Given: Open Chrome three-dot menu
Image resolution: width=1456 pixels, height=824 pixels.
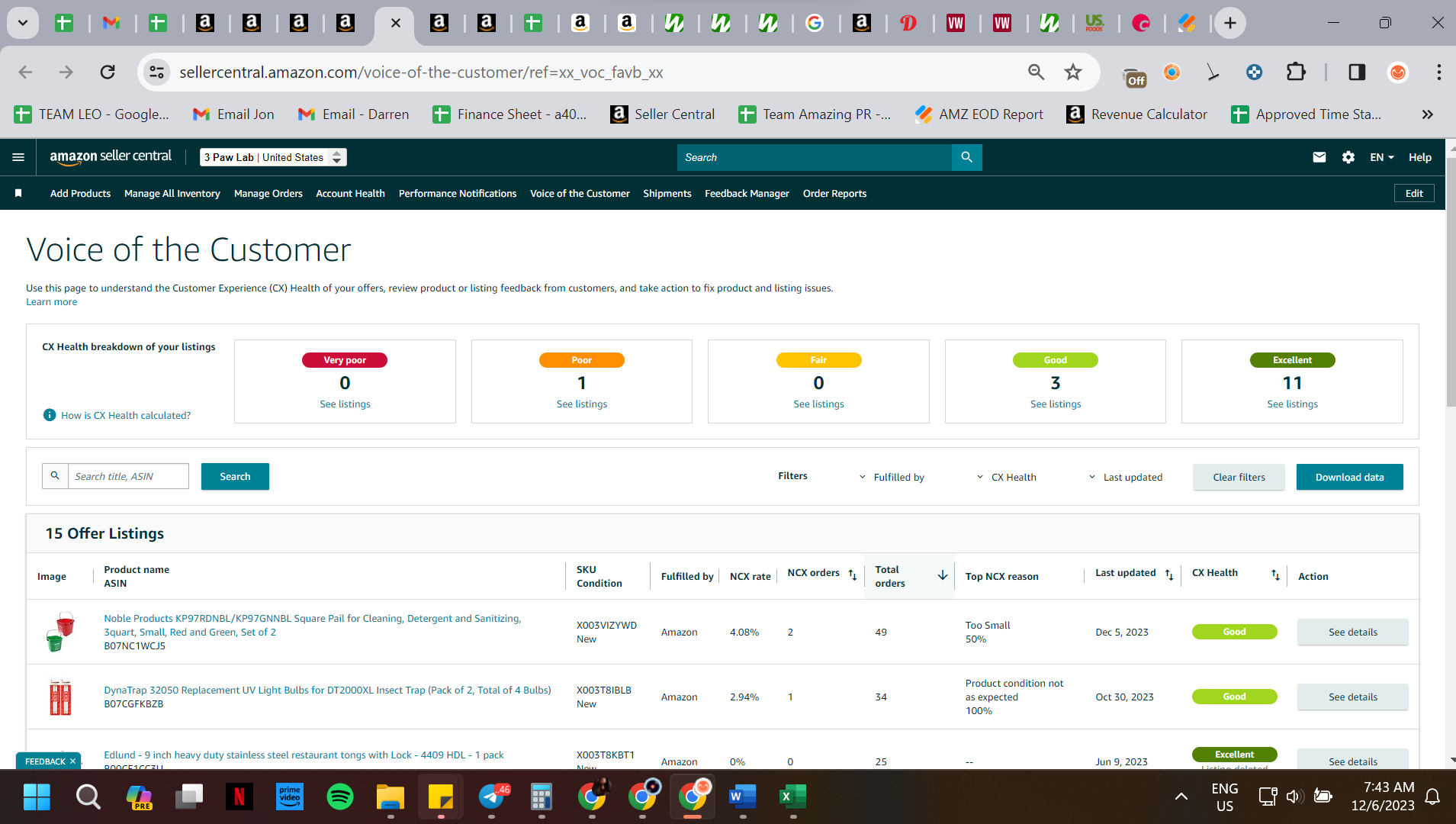Looking at the screenshot, I should pos(1438,72).
